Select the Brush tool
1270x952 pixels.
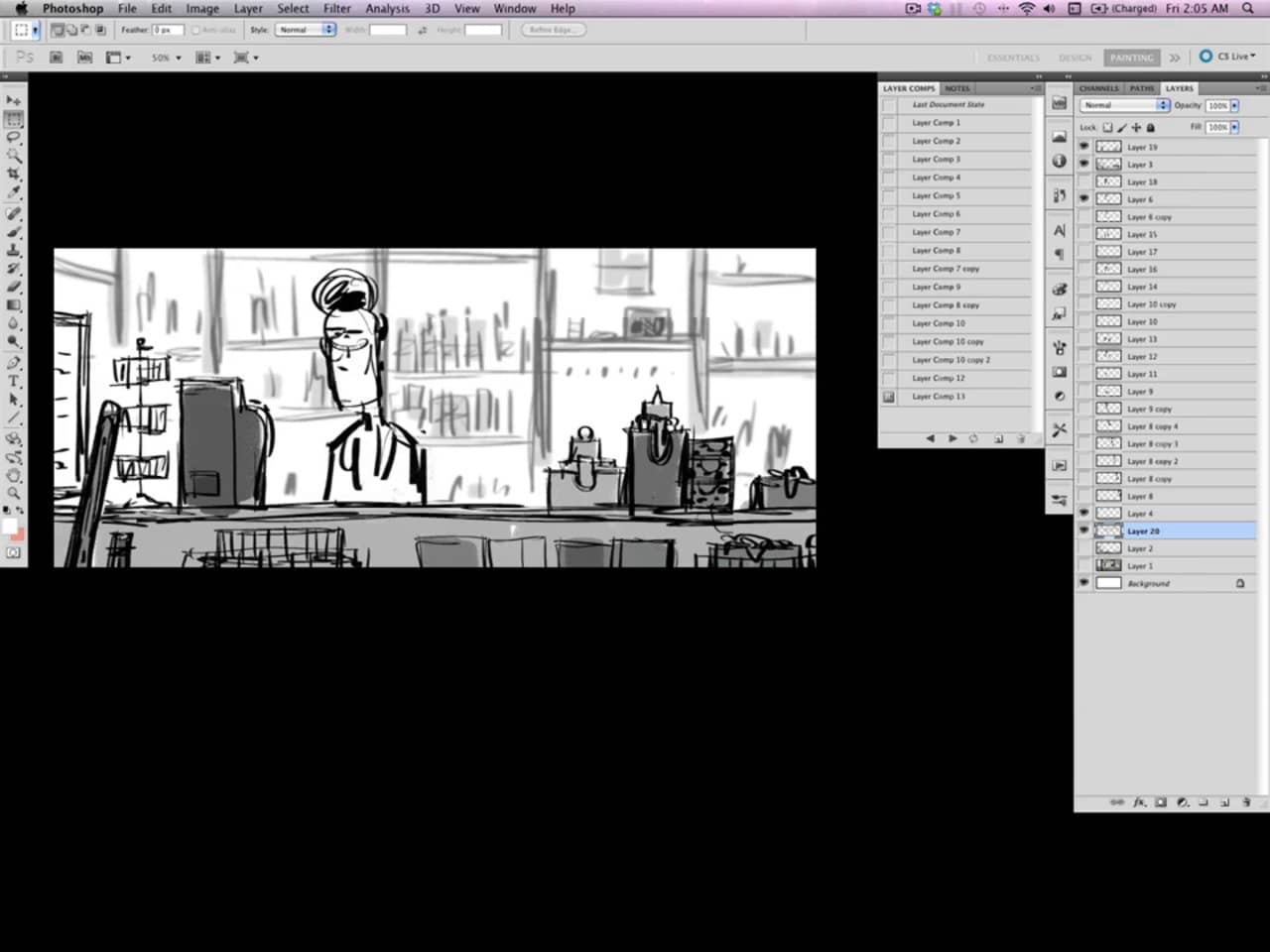point(13,232)
